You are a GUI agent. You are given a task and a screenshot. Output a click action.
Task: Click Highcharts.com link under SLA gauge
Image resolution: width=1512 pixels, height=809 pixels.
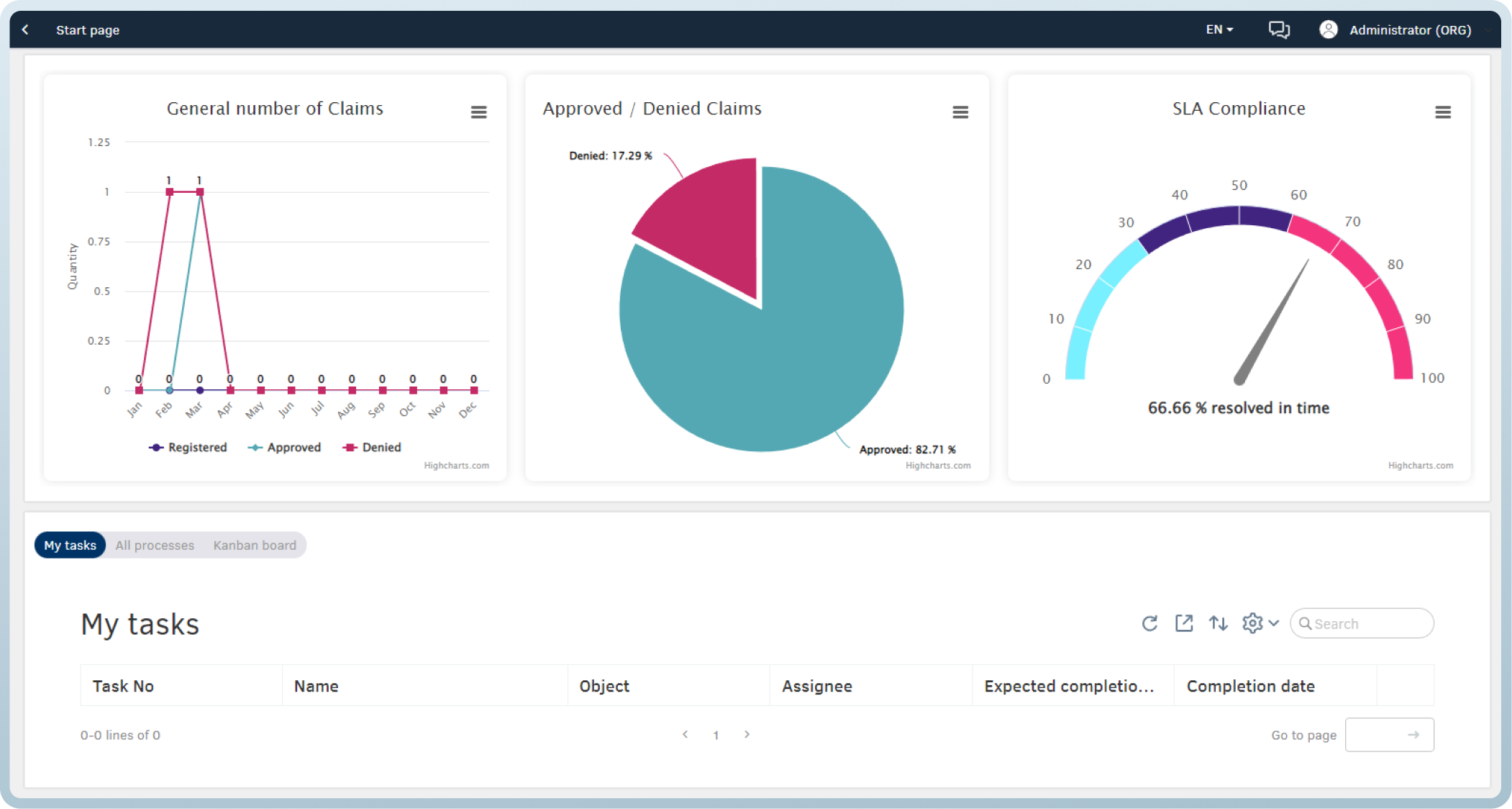(1421, 466)
